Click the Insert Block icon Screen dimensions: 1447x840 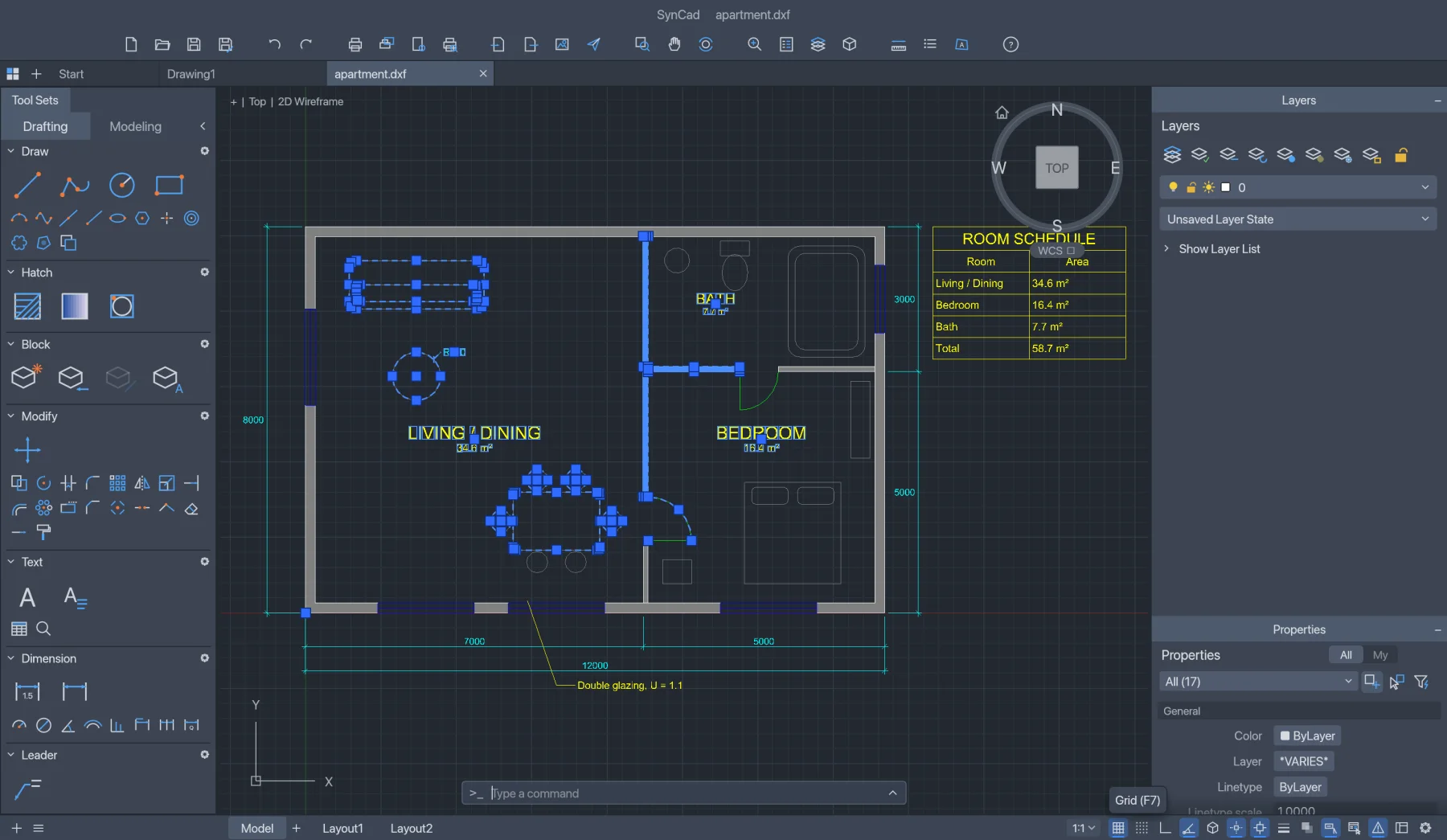72,378
